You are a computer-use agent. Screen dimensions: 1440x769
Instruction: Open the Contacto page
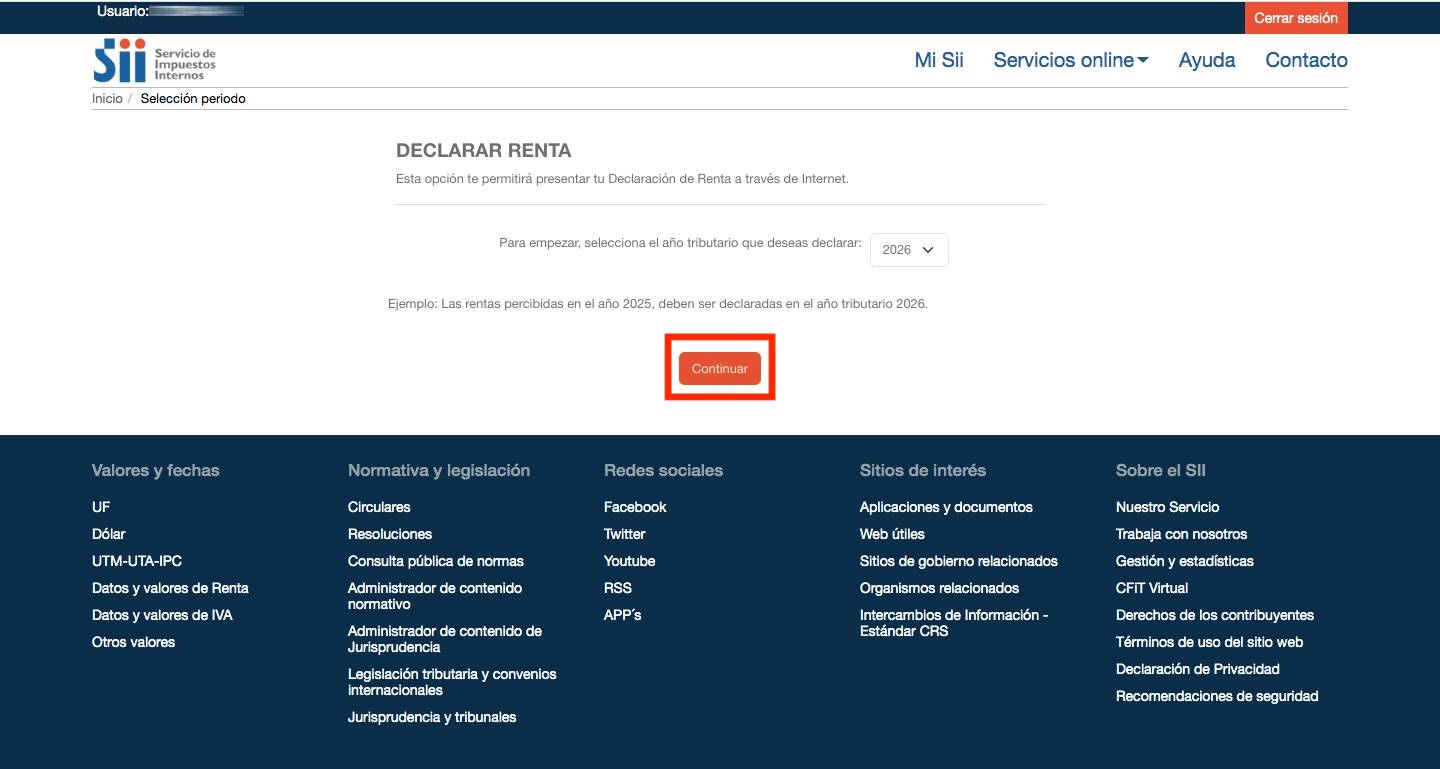click(1306, 60)
